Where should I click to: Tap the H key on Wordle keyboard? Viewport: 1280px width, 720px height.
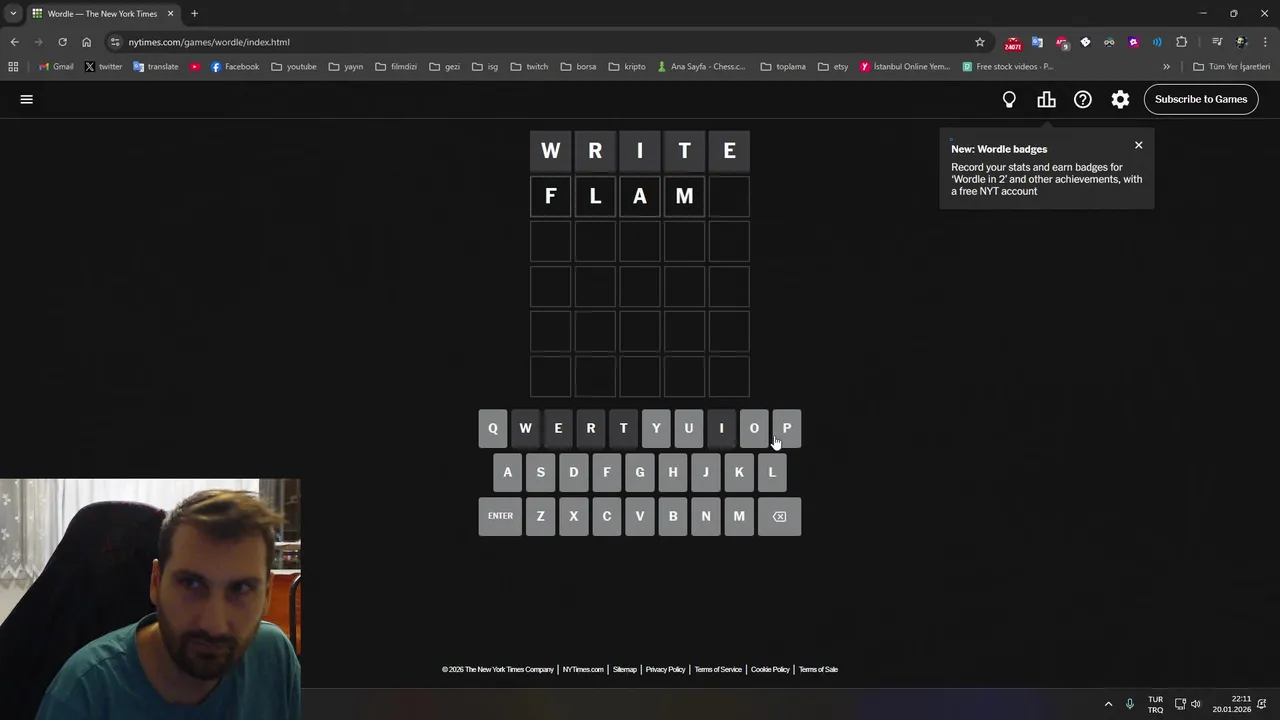coord(673,472)
